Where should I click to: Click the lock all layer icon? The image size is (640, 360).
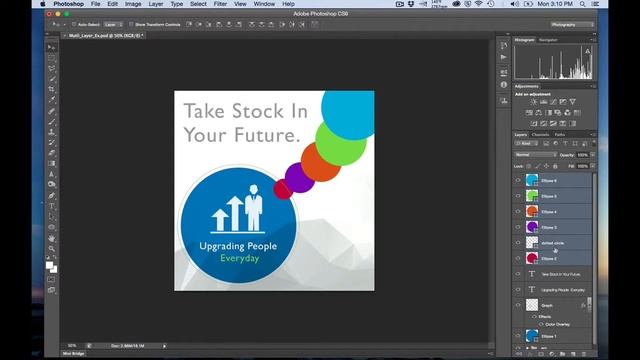[x=555, y=166]
